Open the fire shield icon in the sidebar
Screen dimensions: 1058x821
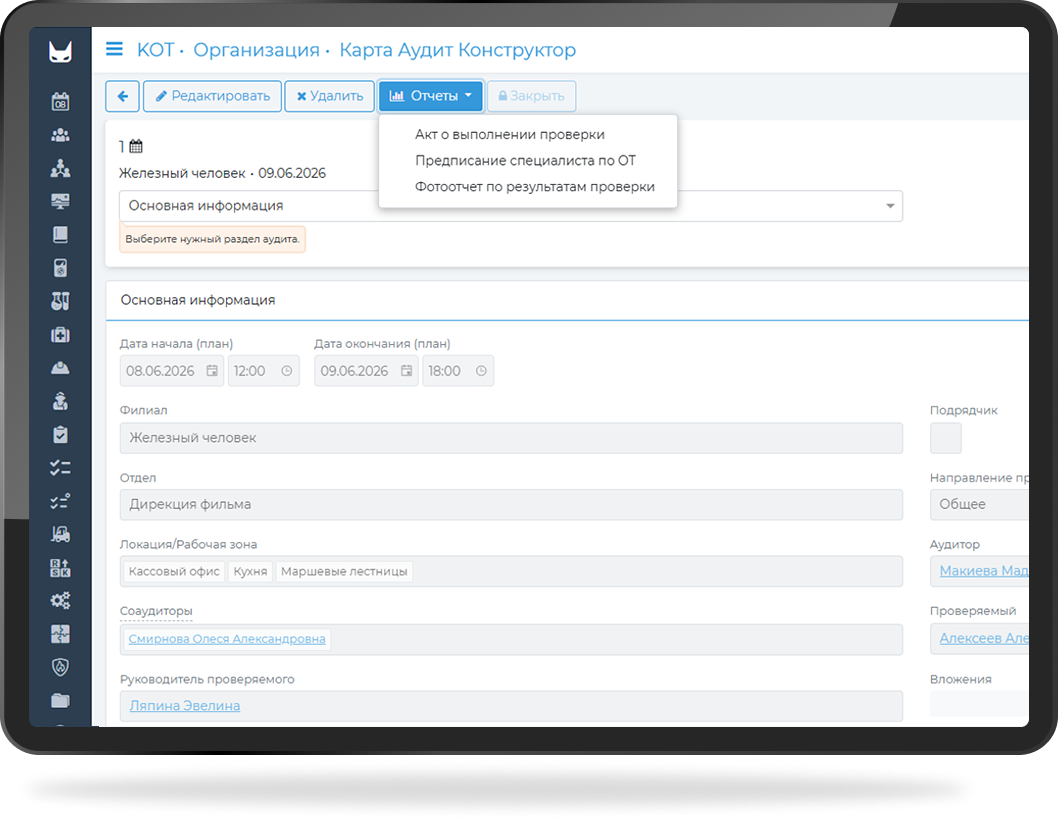[x=60, y=667]
